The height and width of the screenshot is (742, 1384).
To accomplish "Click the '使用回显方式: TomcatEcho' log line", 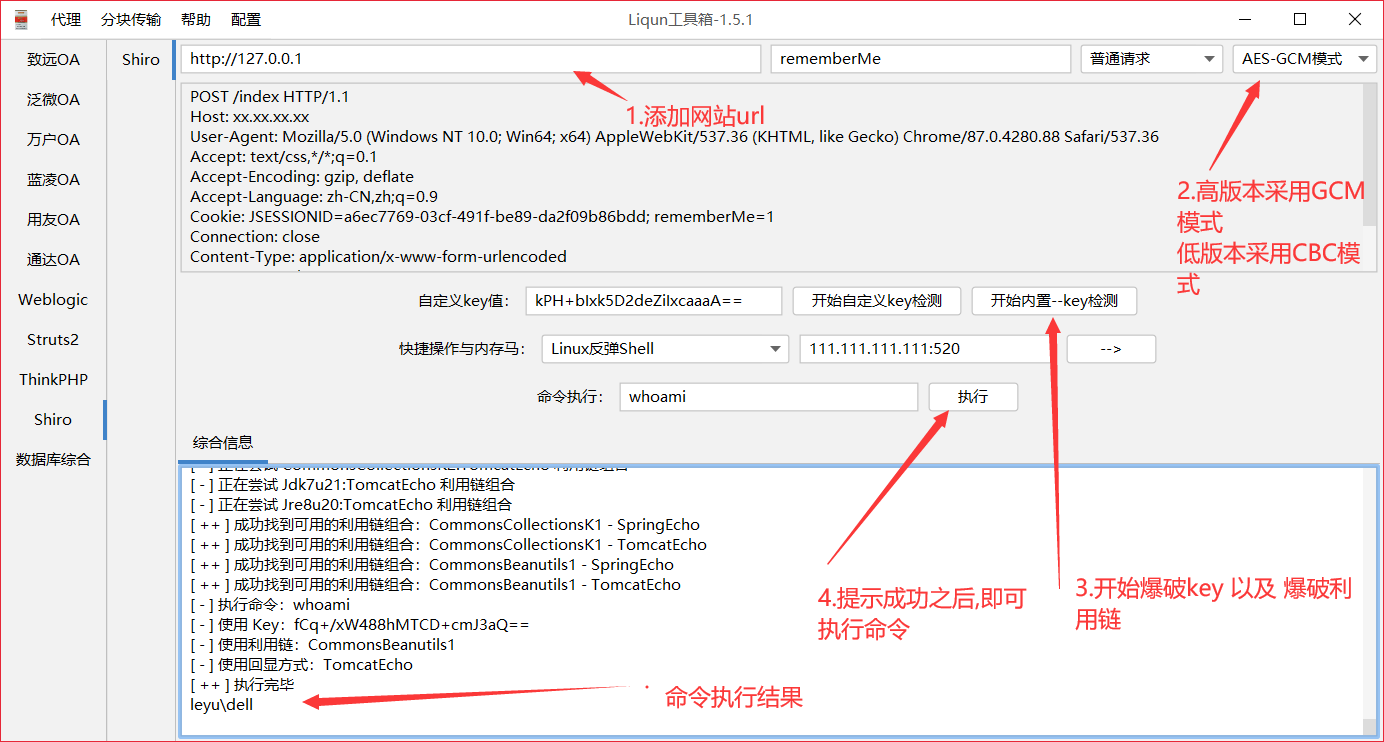I will pos(301,665).
